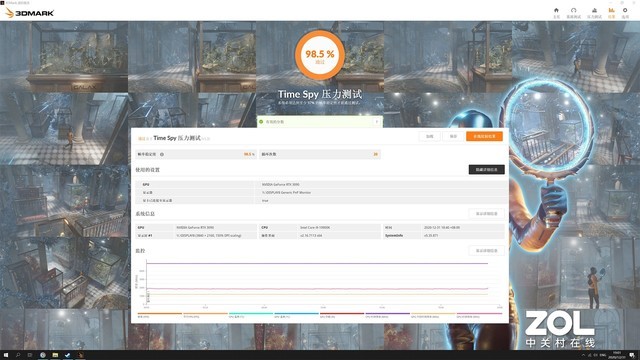
Task: Click the 3840 × 2160 display resolution value
Action: 209,236
